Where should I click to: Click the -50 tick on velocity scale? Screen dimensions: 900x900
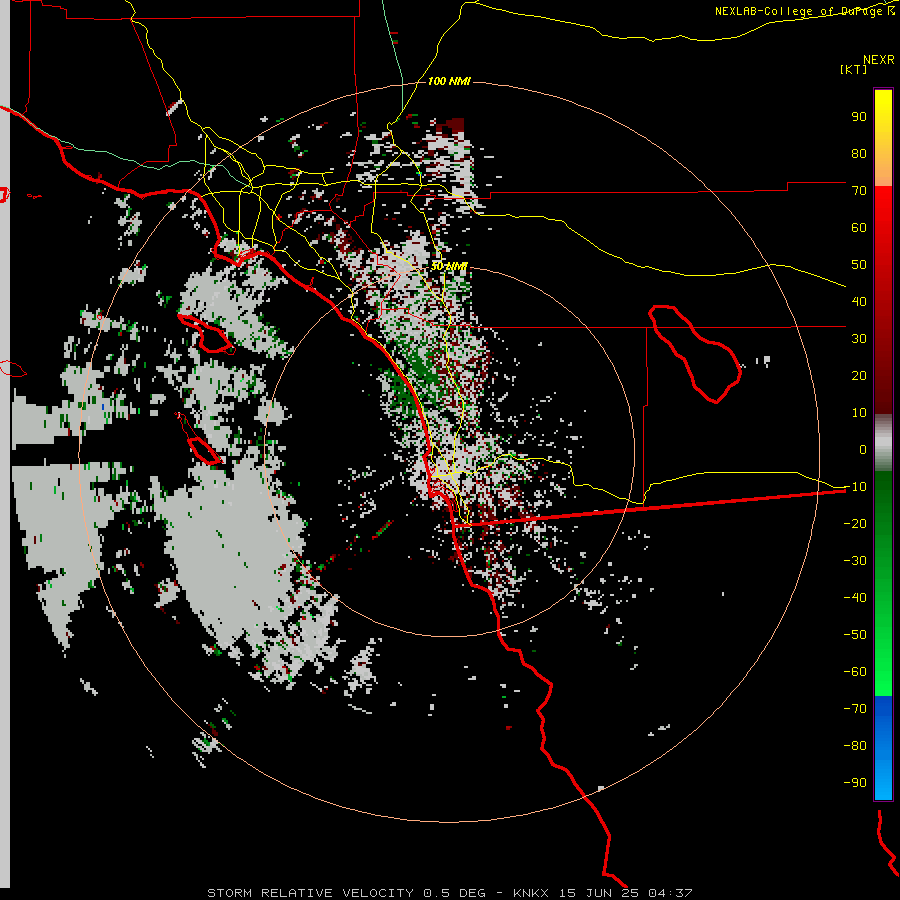tap(855, 635)
